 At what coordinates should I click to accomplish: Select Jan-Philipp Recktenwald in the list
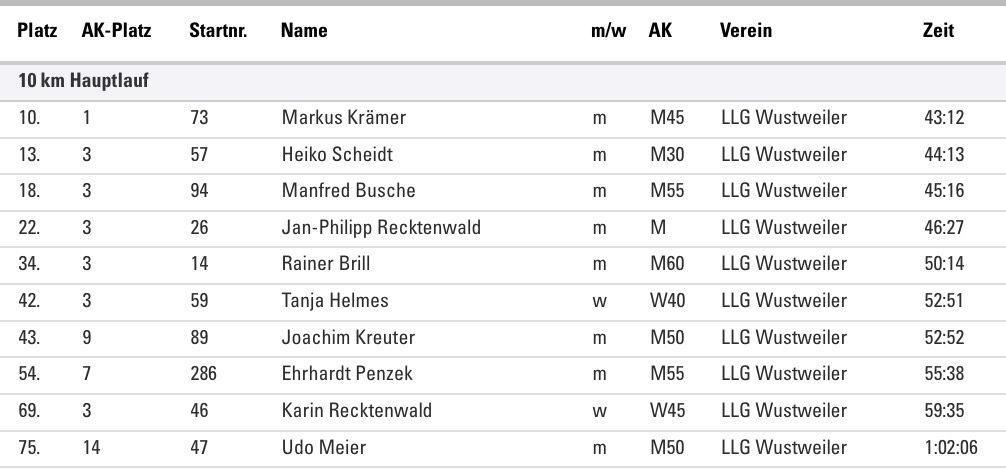pos(381,227)
